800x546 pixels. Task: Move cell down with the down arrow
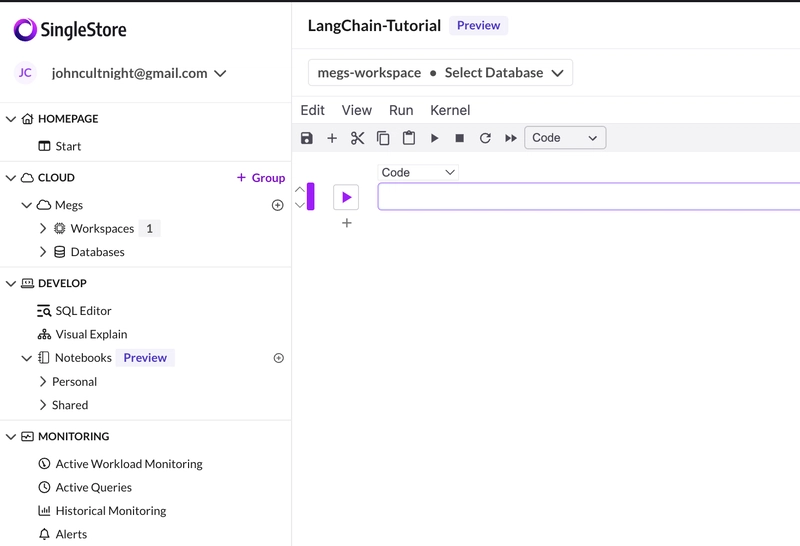(x=299, y=205)
